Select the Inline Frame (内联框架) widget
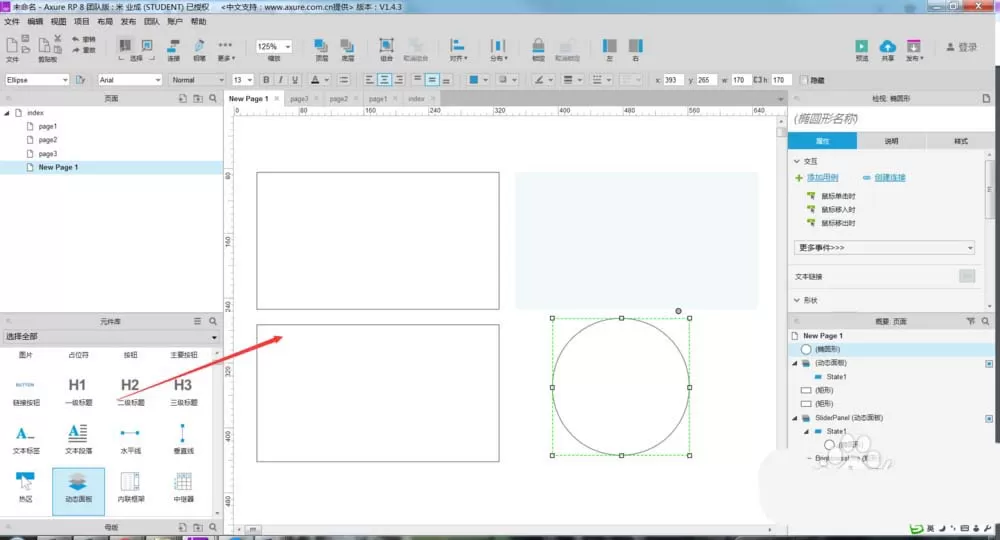The height and width of the screenshot is (540, 1000). click(130, 481)
